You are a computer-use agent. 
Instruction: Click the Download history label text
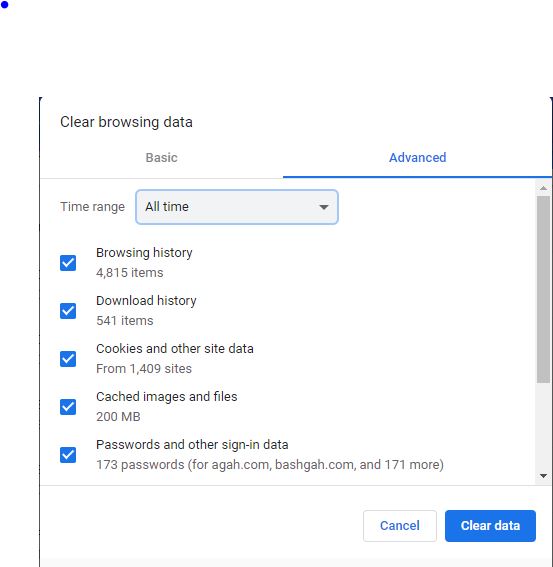pyautogui.click(x=146, y=301)
